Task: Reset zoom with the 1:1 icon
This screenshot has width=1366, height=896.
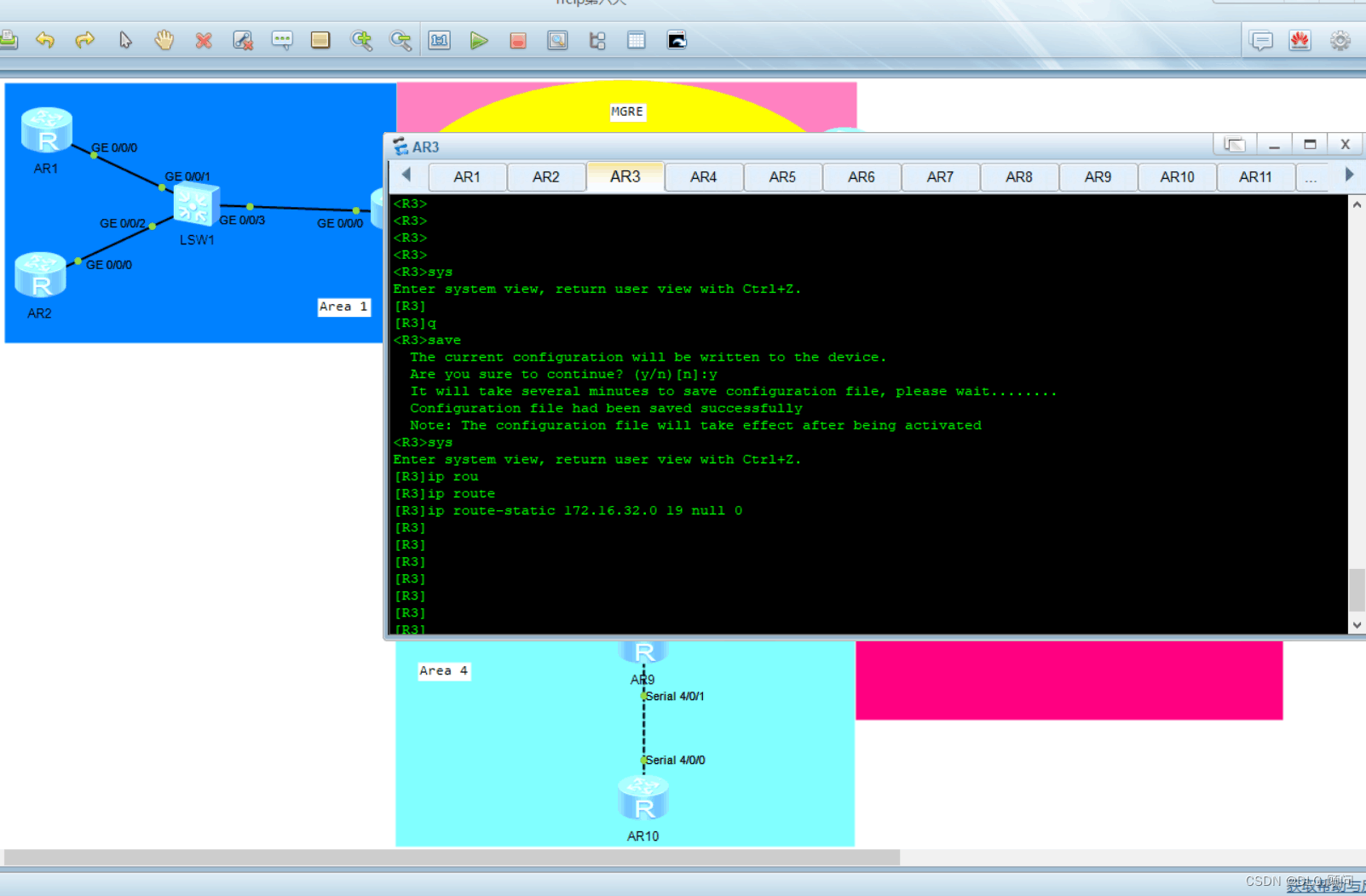Action: (440, 40)
